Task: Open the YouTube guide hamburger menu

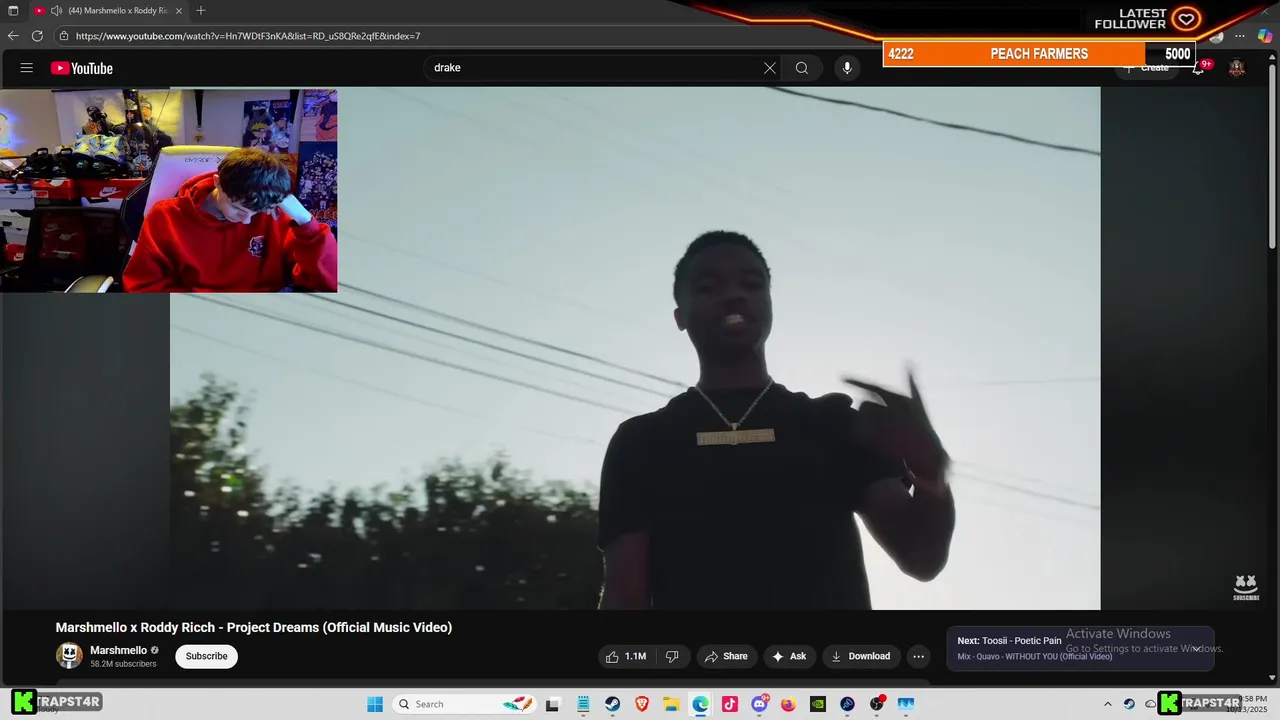Action: 27,68
